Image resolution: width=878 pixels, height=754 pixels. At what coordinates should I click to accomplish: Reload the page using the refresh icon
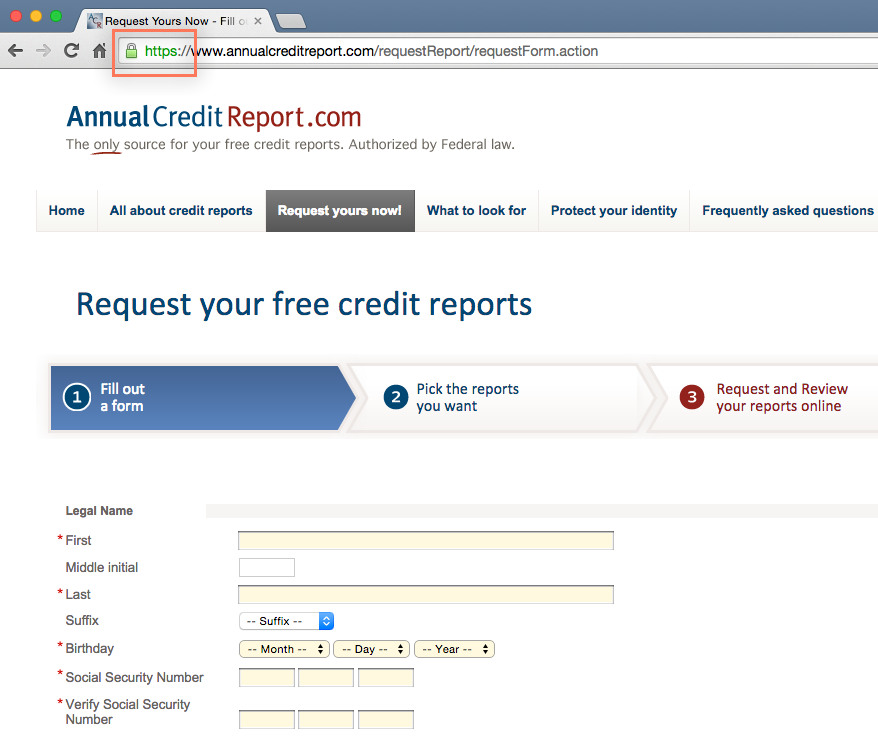point(70,50)
